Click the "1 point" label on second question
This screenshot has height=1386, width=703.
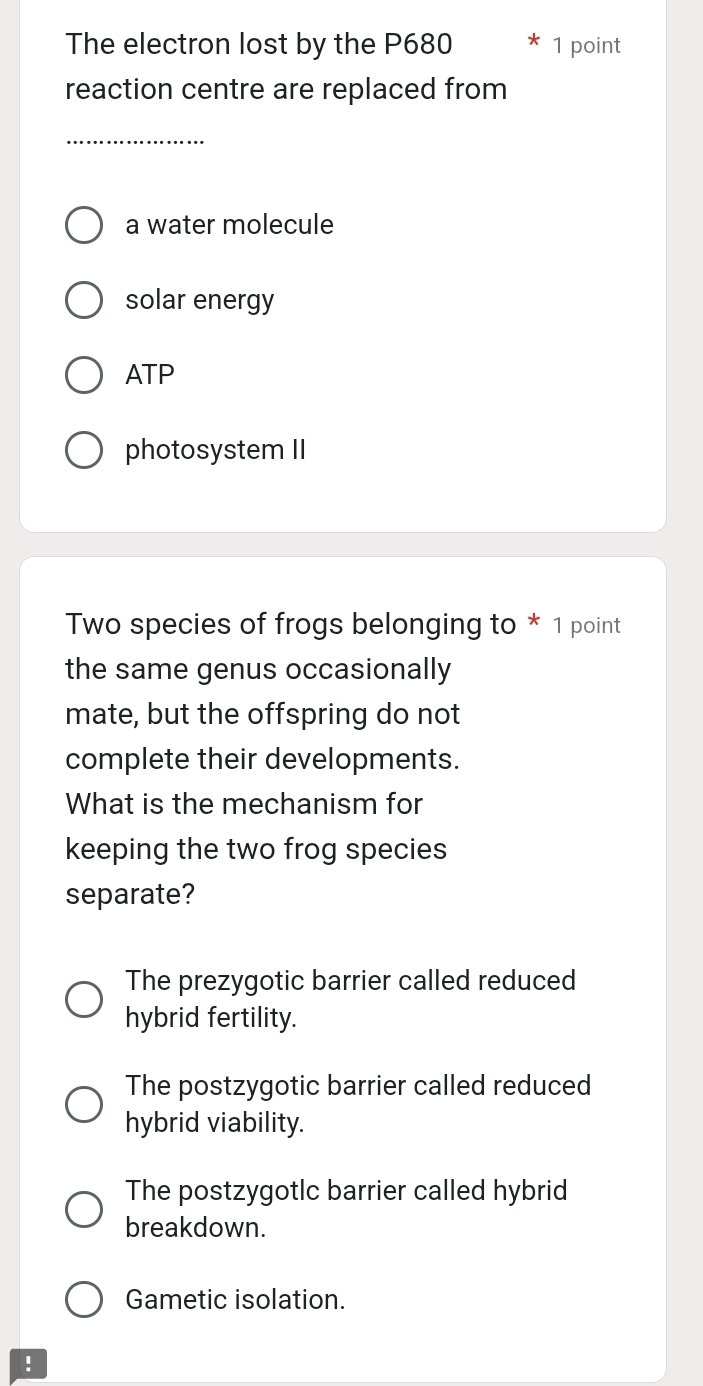(586, 625)
